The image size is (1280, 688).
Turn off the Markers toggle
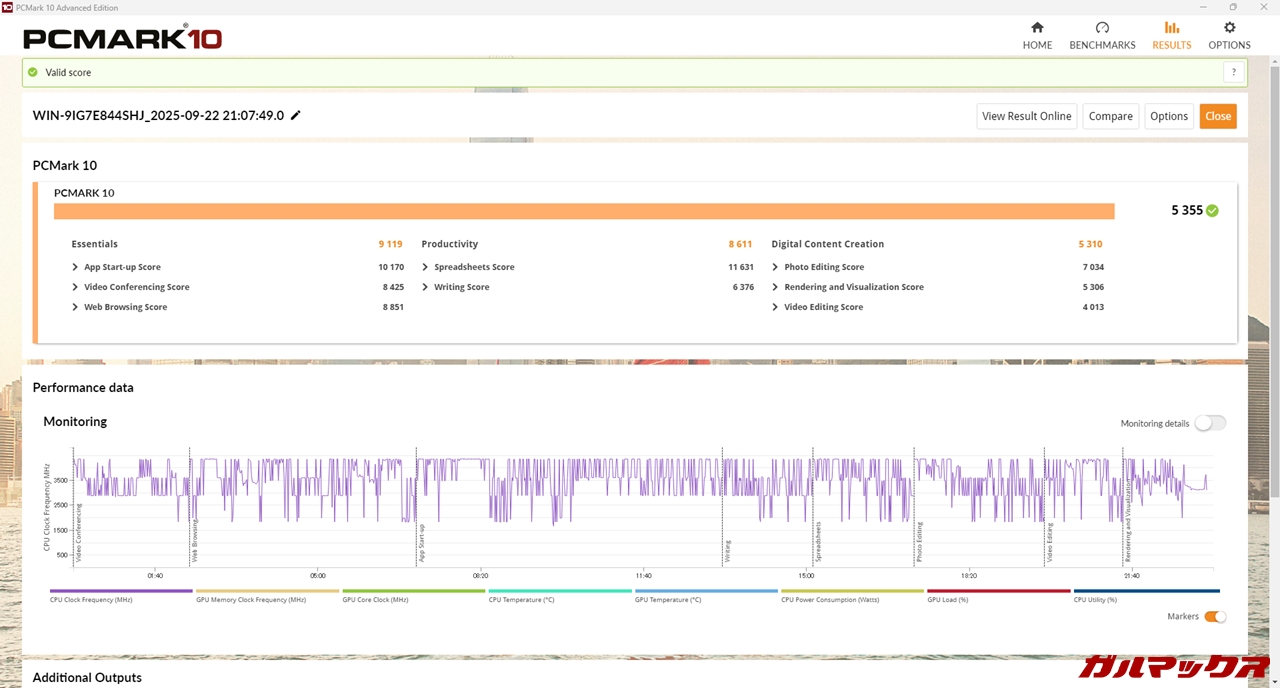(1215, 616)
